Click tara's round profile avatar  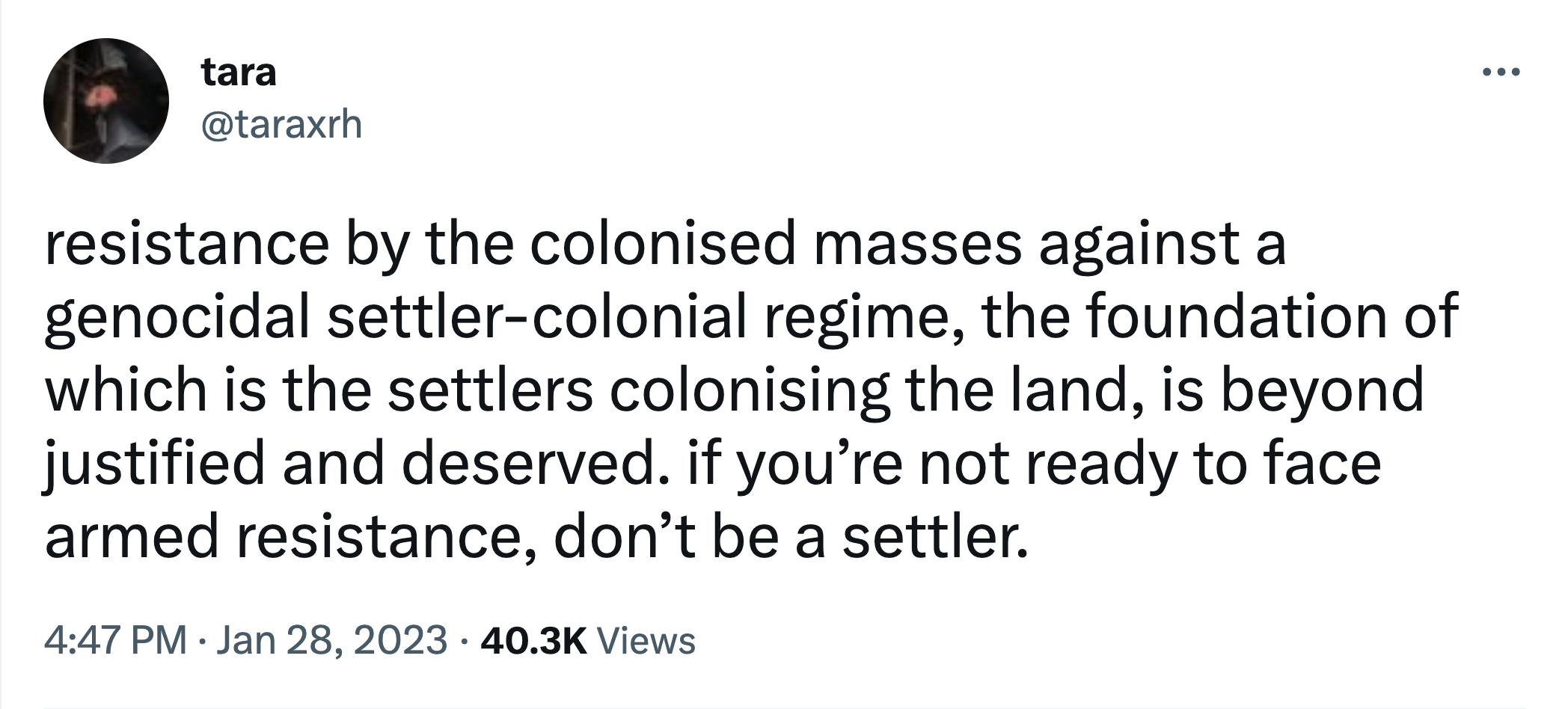(105, 101)
